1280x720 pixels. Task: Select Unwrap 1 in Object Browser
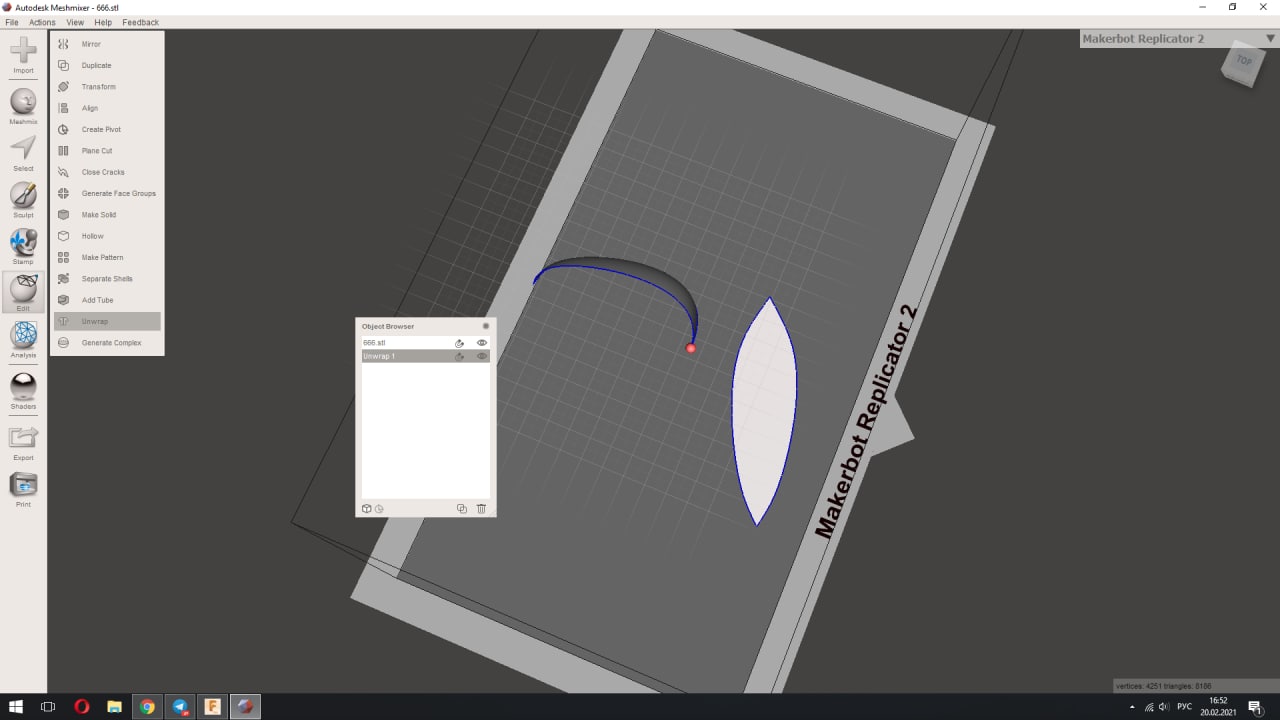pos(426,356)
